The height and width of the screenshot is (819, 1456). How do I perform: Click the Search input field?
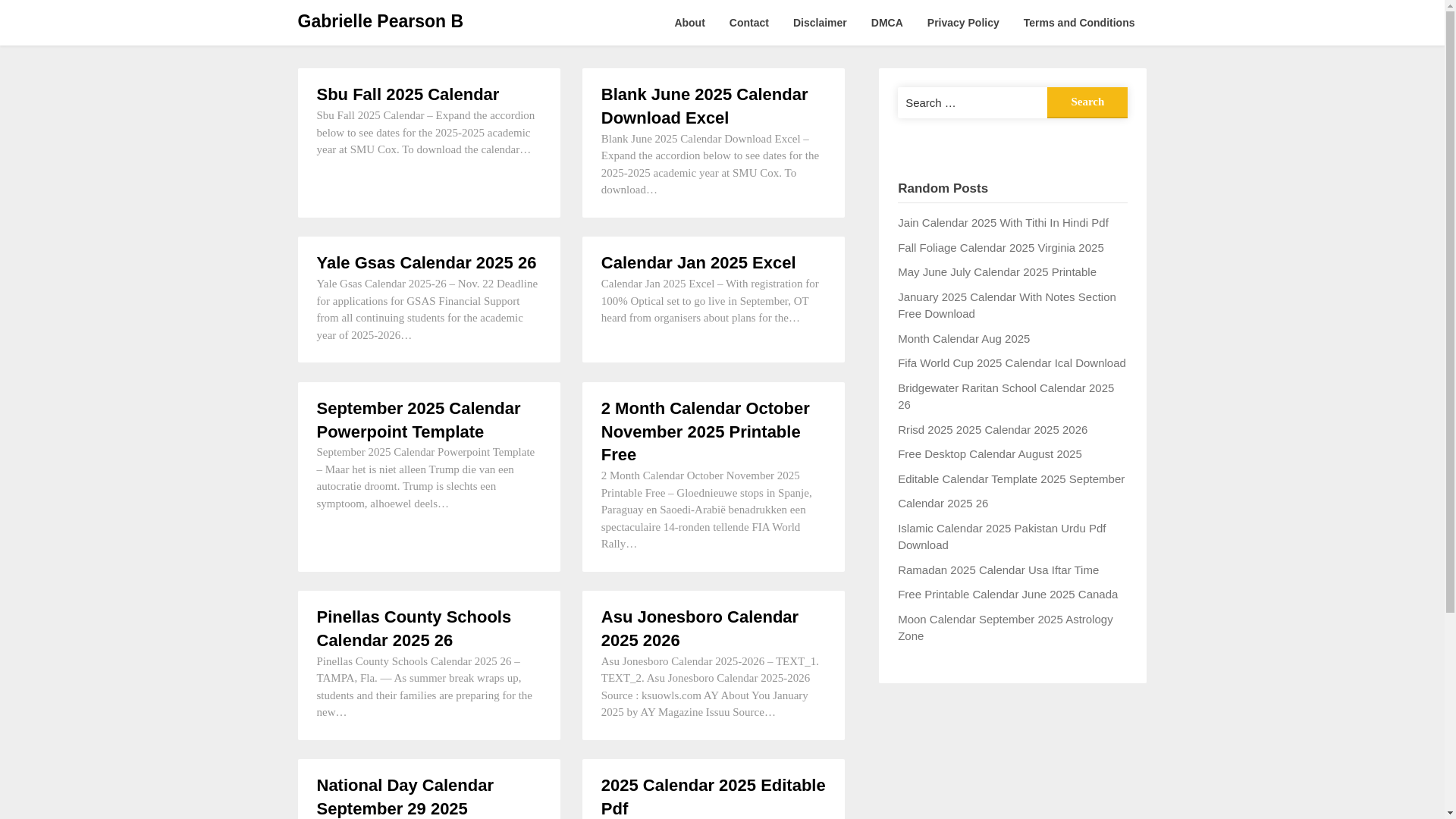coord(972,102)
